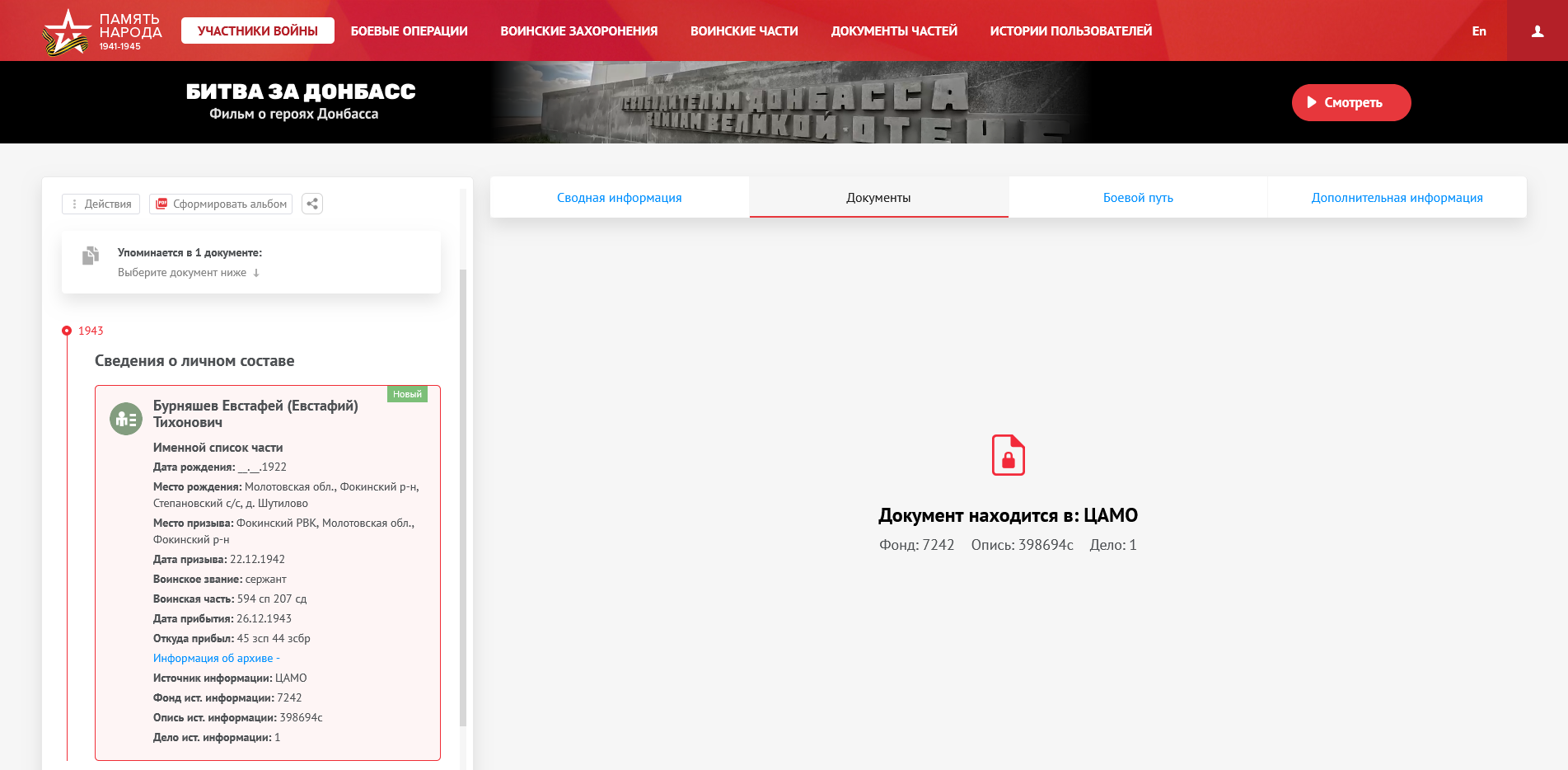Select the Документы tab
The height and width of the screenshot is (770, 1568).
click(x=878, y=198)
